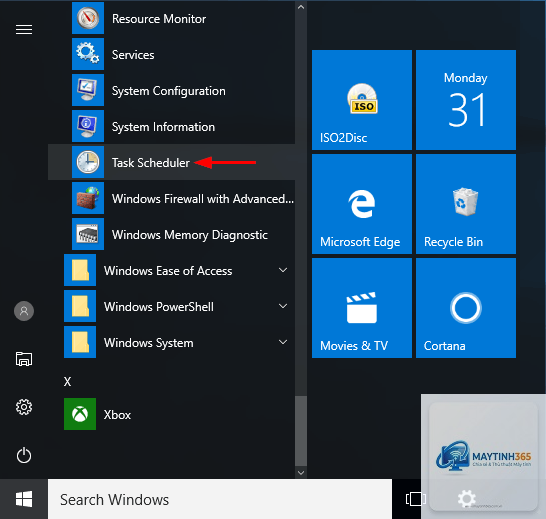Open the Windows Ease of Access folder icon
The width and height of the screenshot is (546, 519).
(80, 270)
